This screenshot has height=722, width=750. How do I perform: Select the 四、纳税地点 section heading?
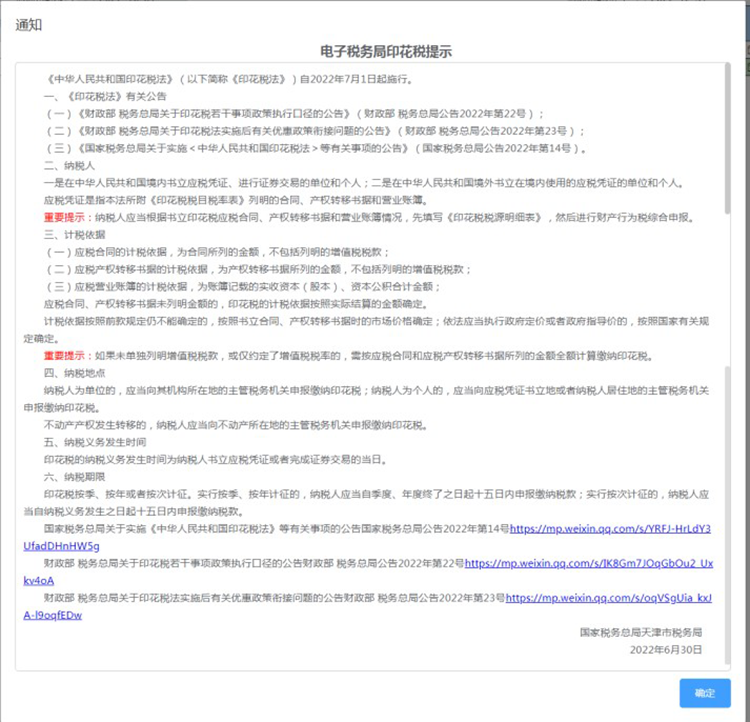[74, 373]
